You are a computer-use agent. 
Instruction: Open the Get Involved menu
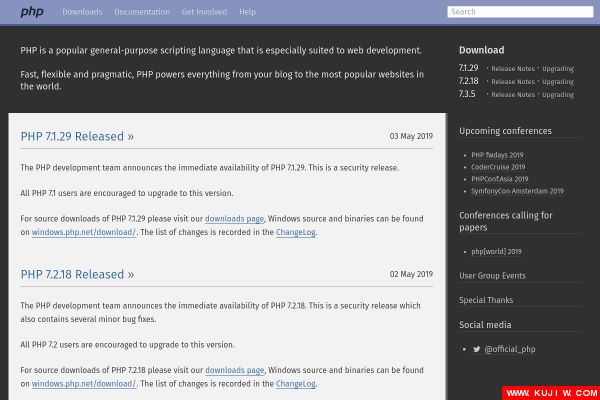(204, 12)
